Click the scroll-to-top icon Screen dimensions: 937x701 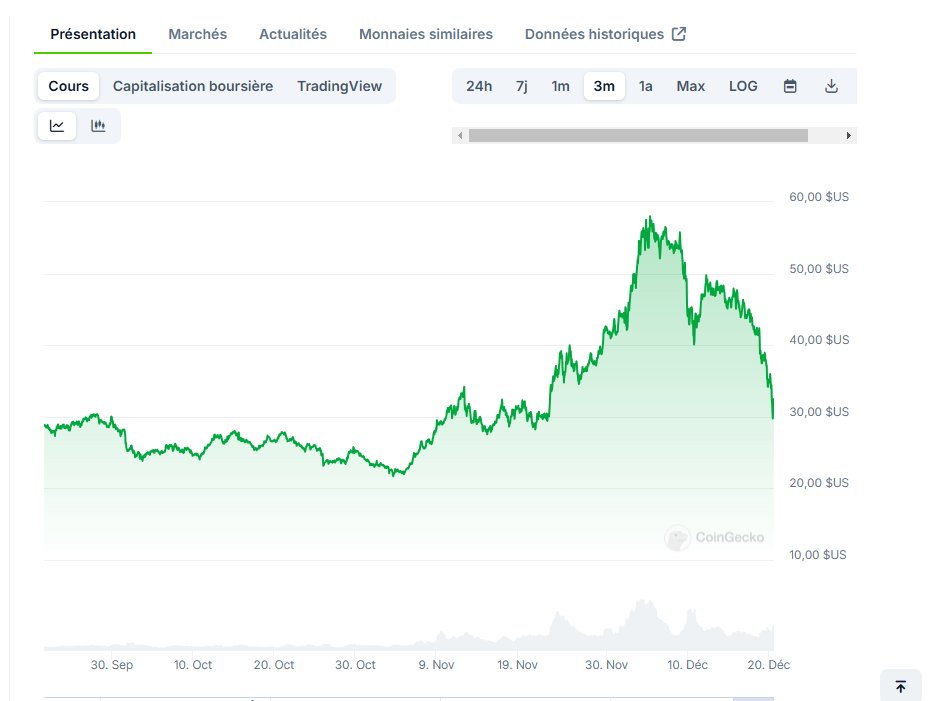click(901, 685)
